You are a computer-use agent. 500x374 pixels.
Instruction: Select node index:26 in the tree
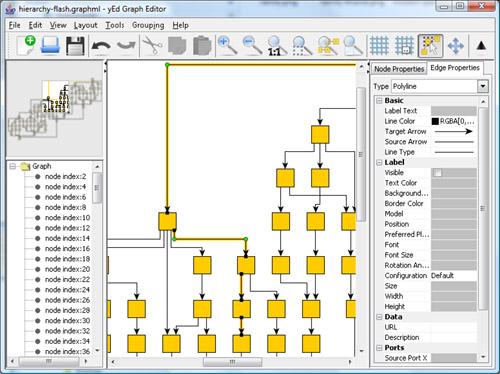(67, 300)
